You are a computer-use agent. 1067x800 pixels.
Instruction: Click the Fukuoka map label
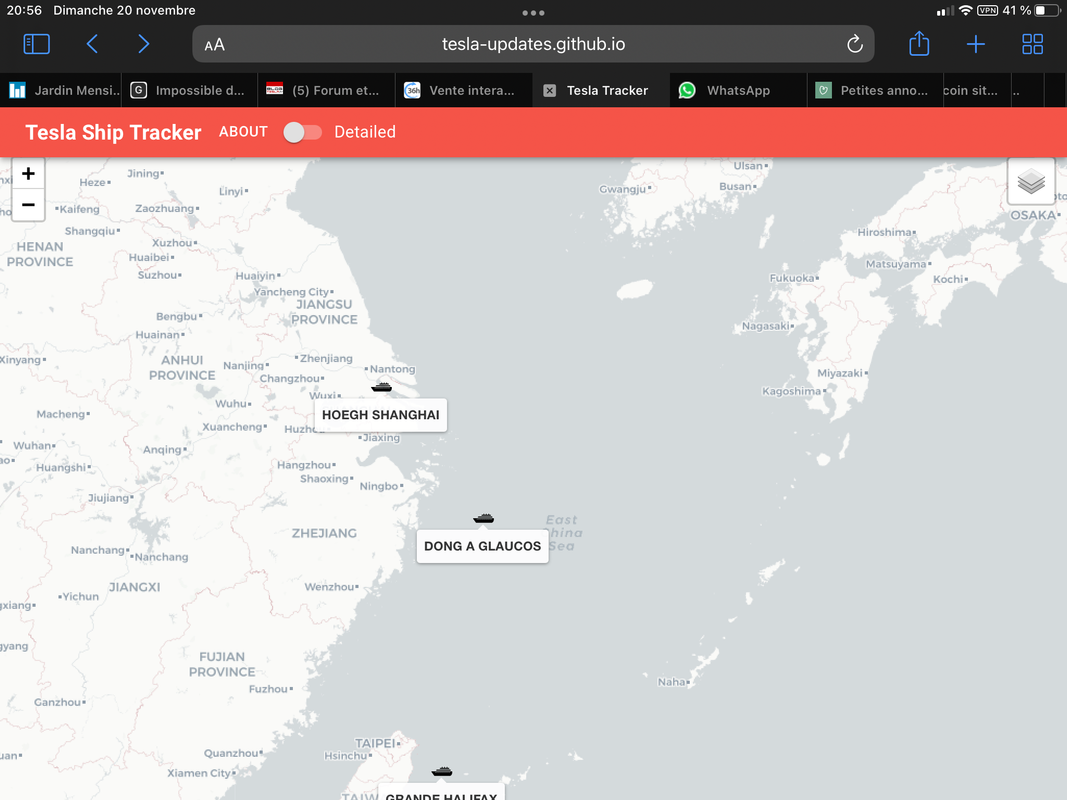tap(792, 278)
